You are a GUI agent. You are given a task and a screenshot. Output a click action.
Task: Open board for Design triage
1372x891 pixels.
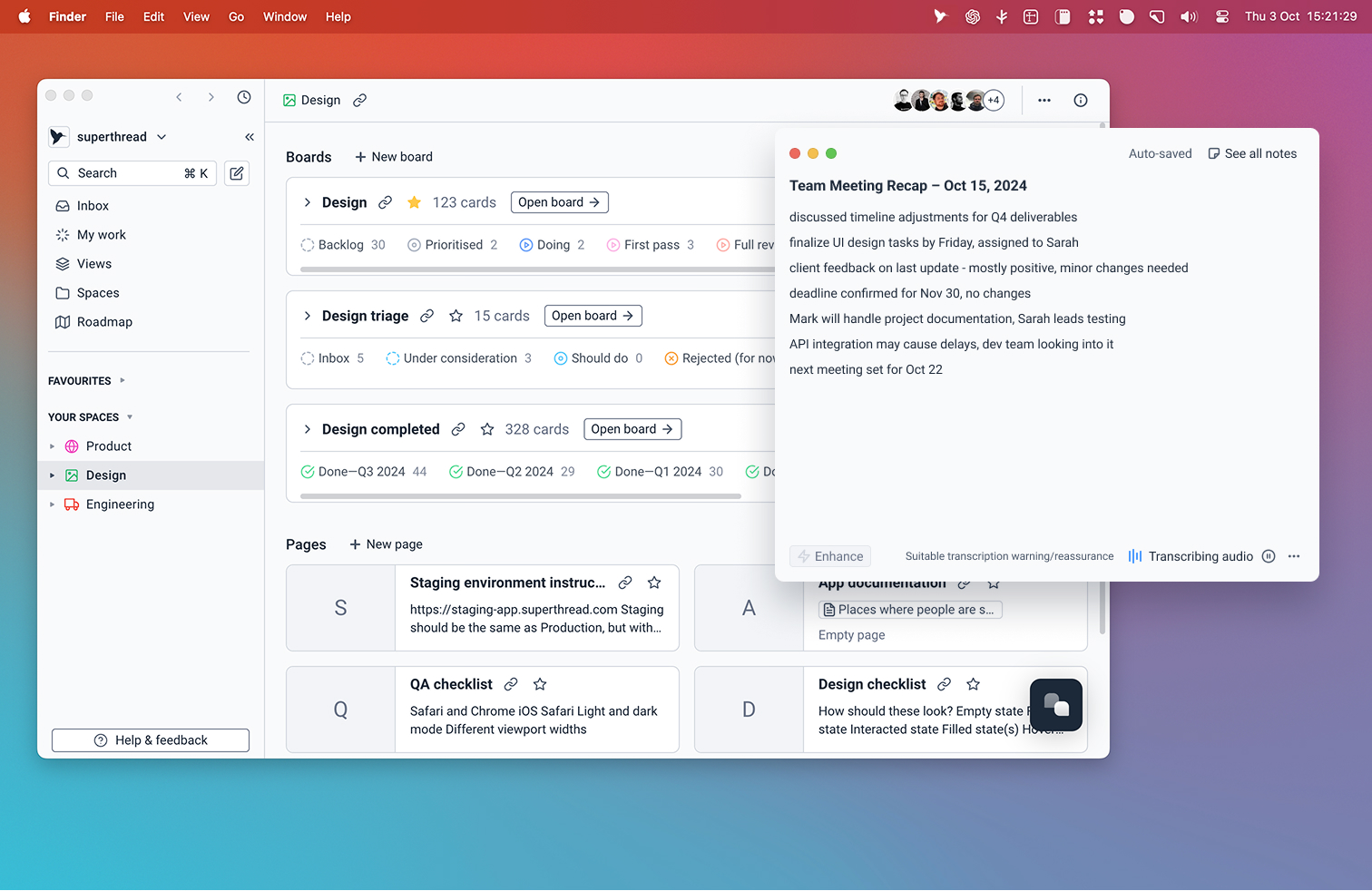click(x=593, y=316)
